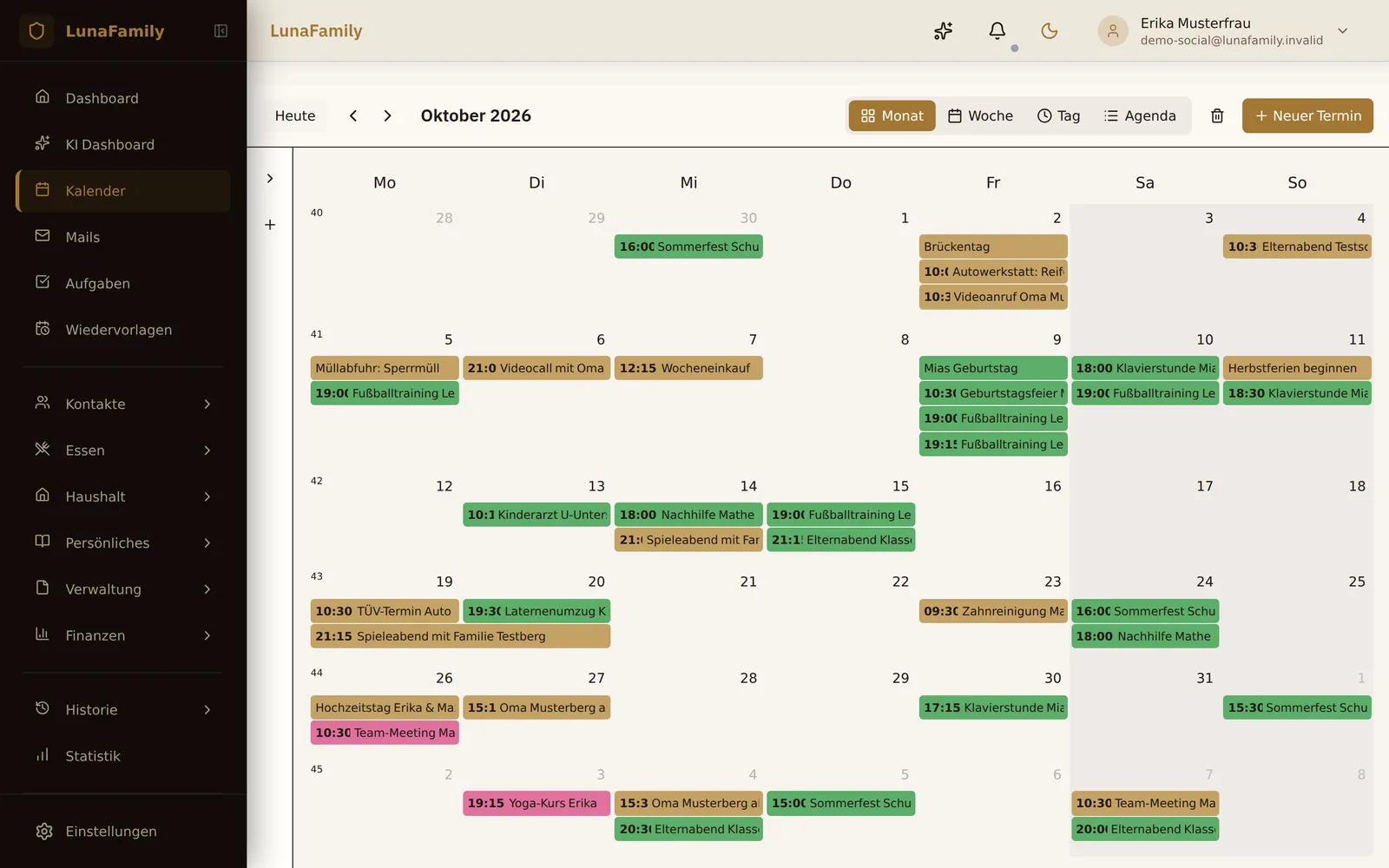Viewport: 1389px width, 868px height.
Task: Open Müllabfuhr: Sperrmüll event
Action: [x=385, y=368]
